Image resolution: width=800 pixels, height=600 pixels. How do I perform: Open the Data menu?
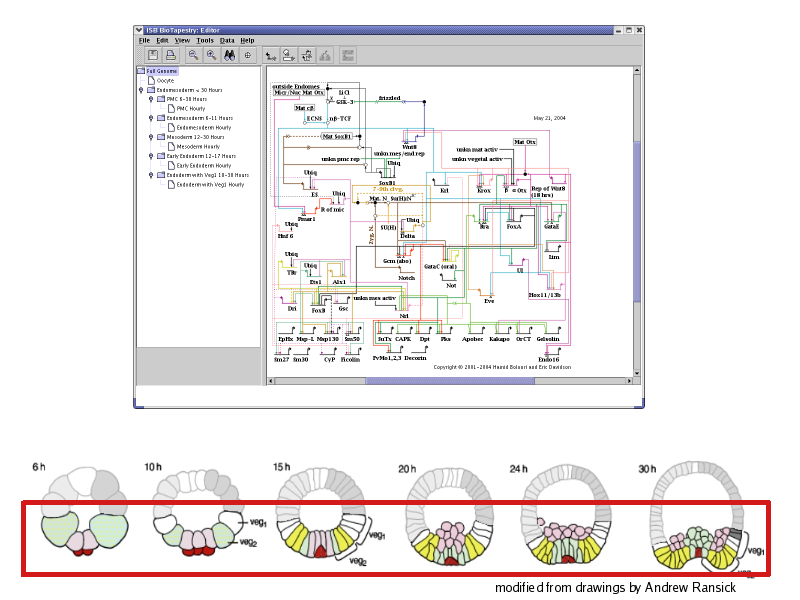[x=227, y=40]
